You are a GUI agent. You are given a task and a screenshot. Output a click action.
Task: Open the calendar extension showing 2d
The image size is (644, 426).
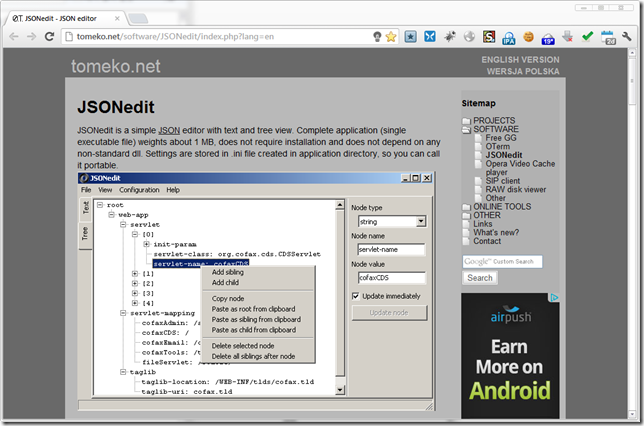pos(608,37)
